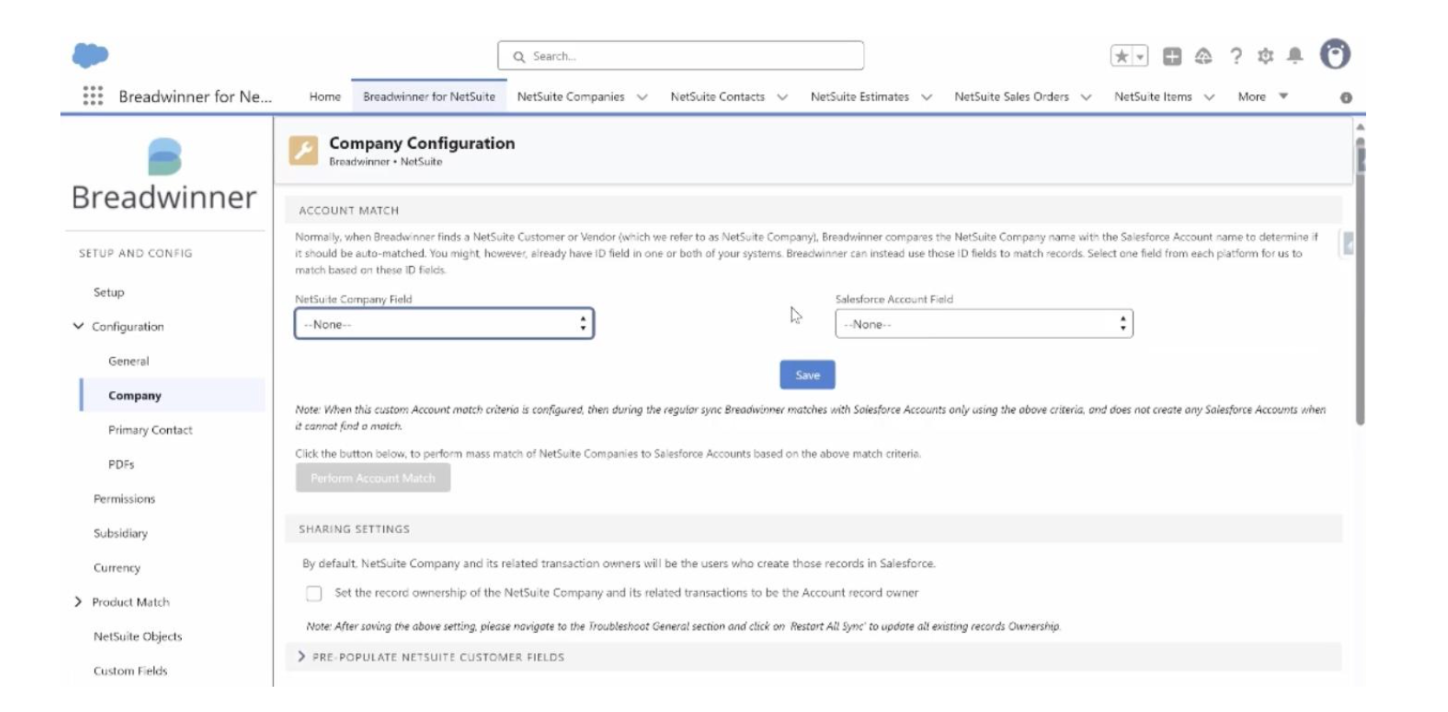Collapse the Configuration sidebar section

pos(79,327)
